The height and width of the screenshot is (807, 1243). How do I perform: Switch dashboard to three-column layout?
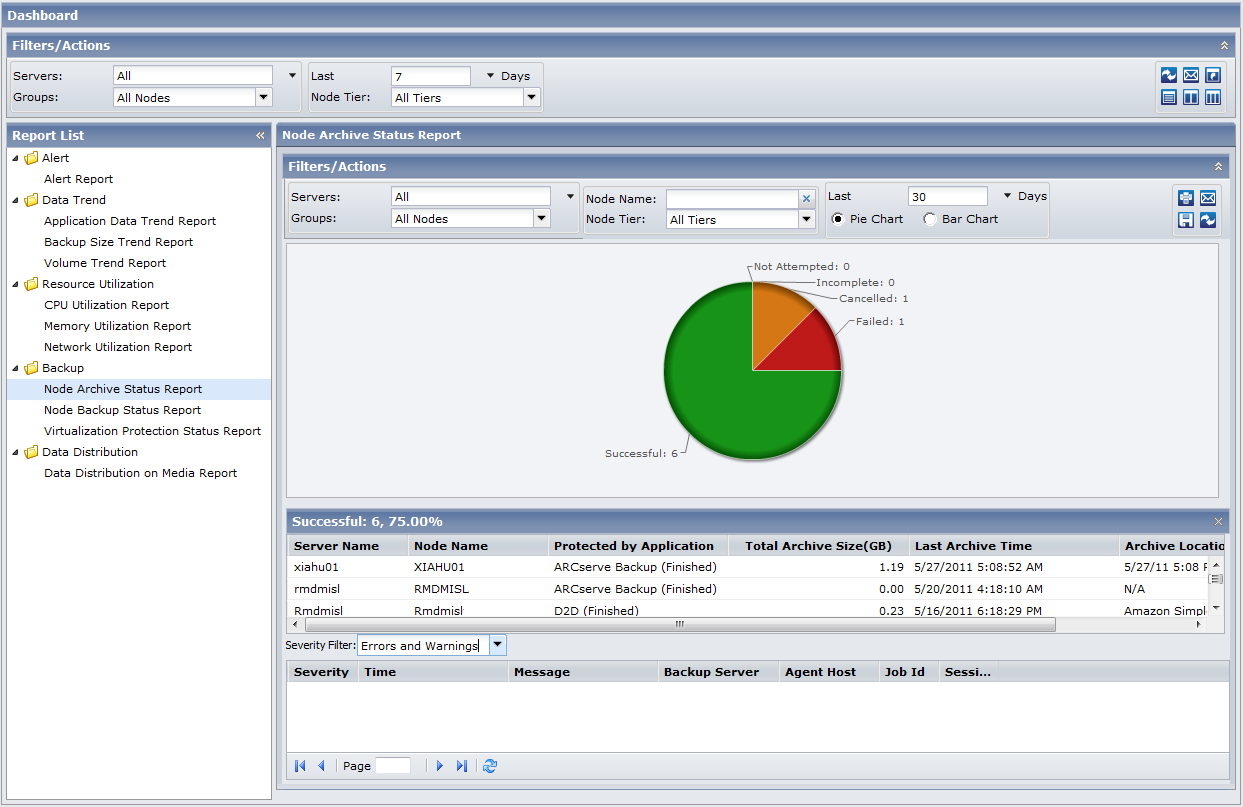click(1213, 97)
